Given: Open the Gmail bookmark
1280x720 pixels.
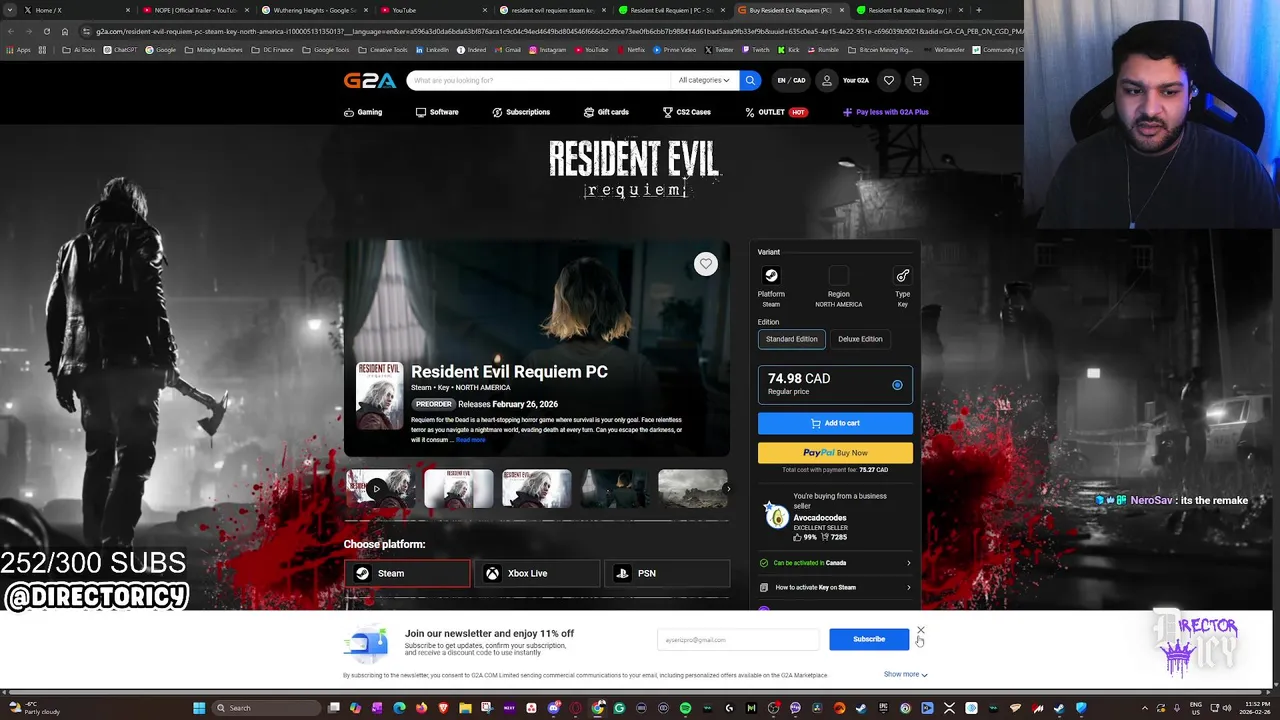Looking at the screenshot, I should tap(508, 50).
